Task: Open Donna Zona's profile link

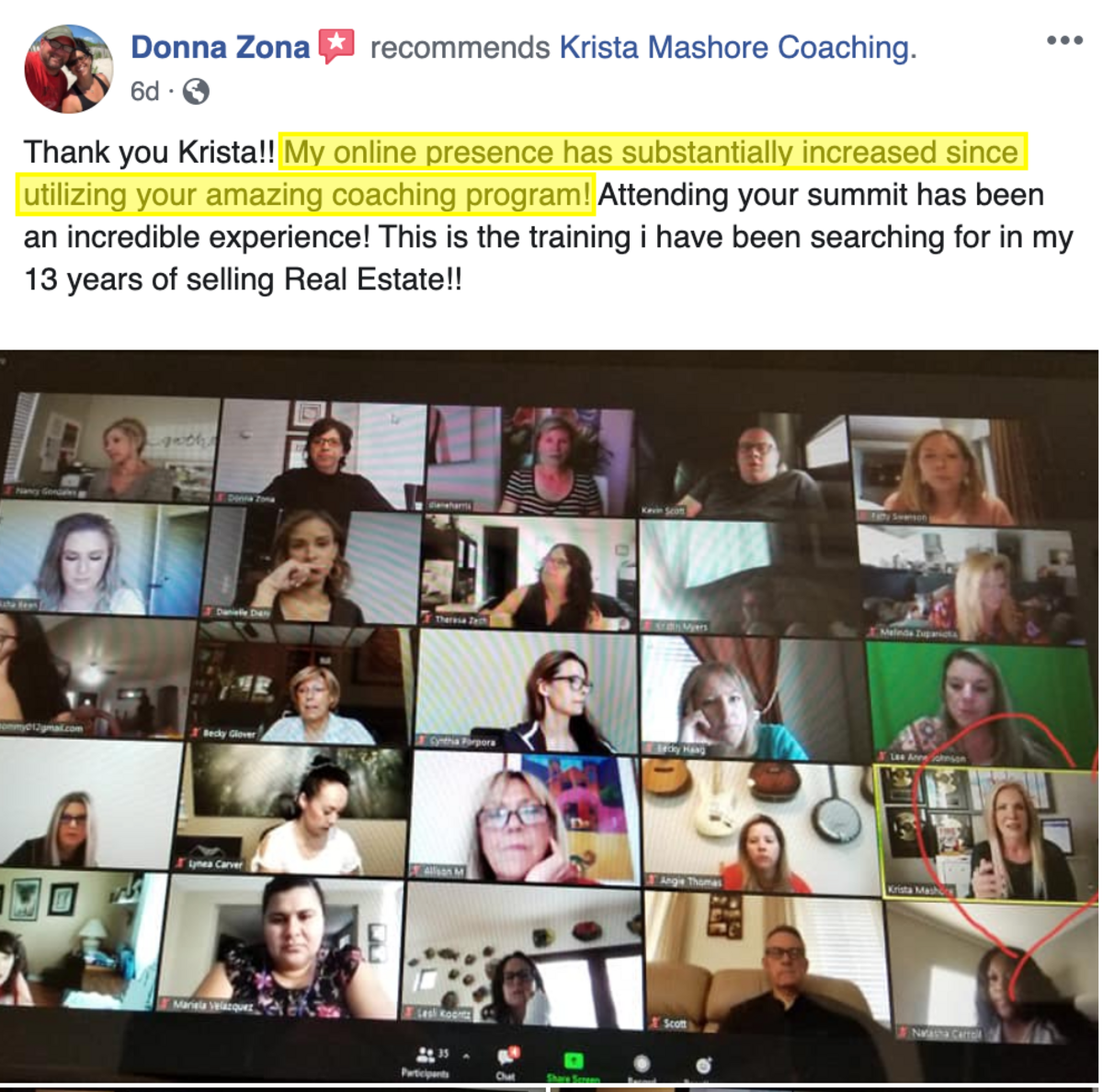Action: click(220, 46)
